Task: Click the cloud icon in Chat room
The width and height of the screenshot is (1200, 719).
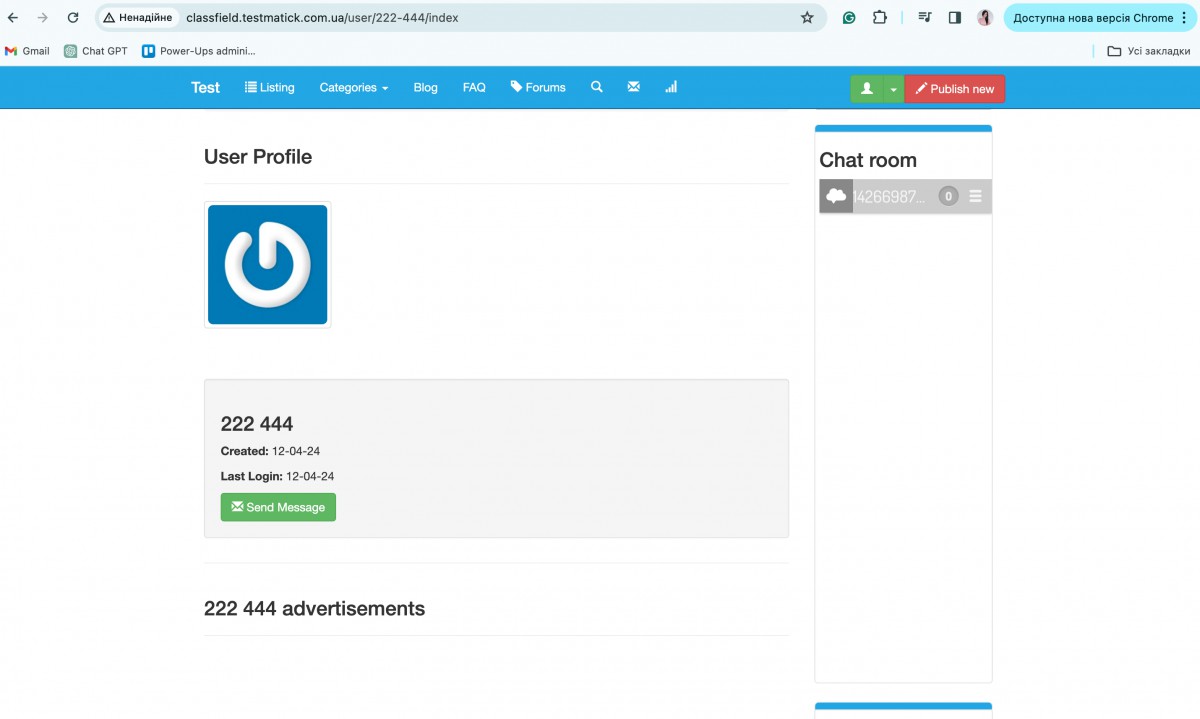Action: click(836, 196)
